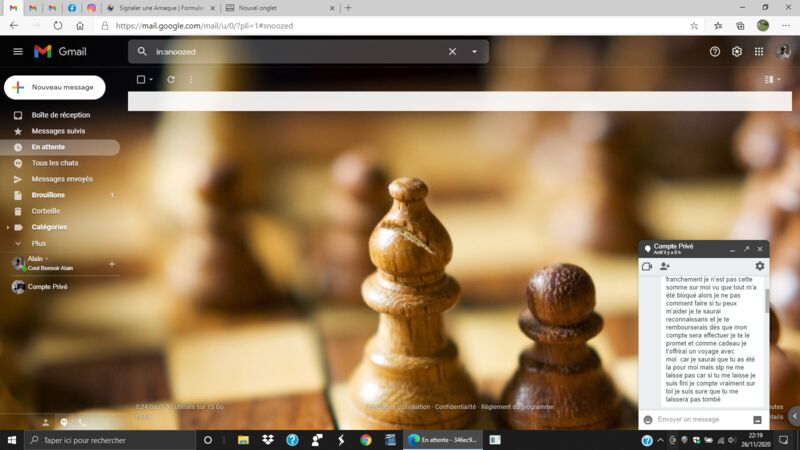The width and height of the screenshot is (800, 450).
Task: Show the side panel with the arrow
Action: (794, 416)
